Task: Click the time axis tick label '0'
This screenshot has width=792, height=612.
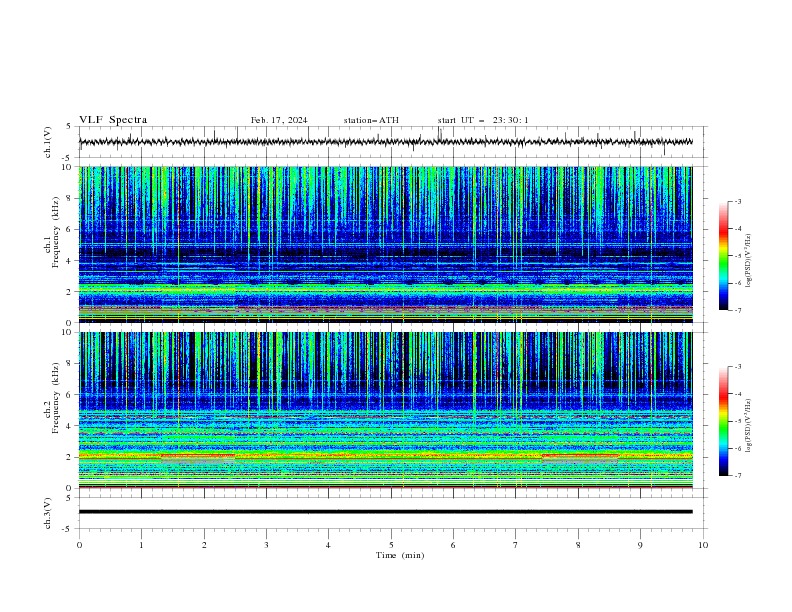Action: 79,545
